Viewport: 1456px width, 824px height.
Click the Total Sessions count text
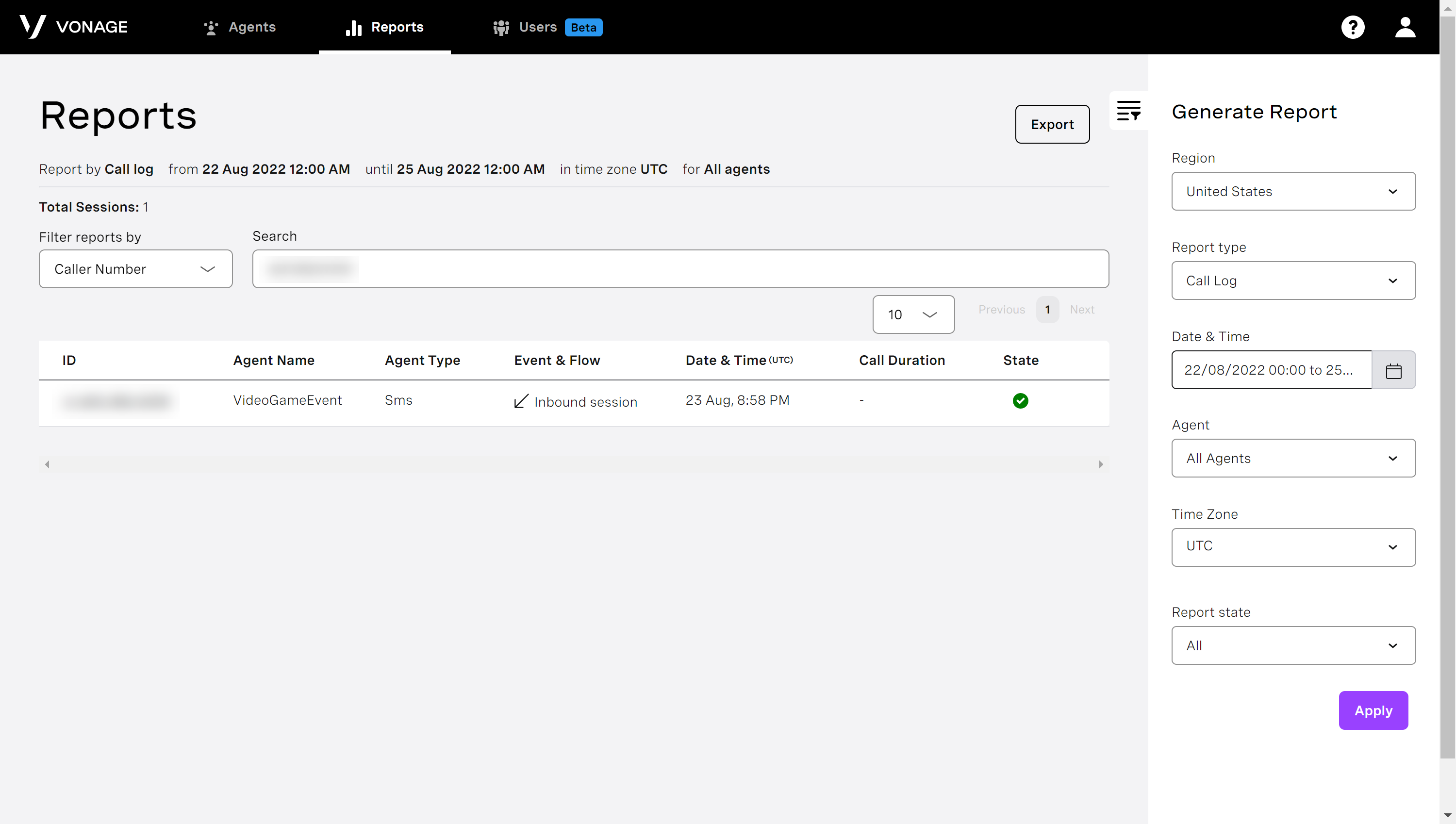[x=94, y=207]
